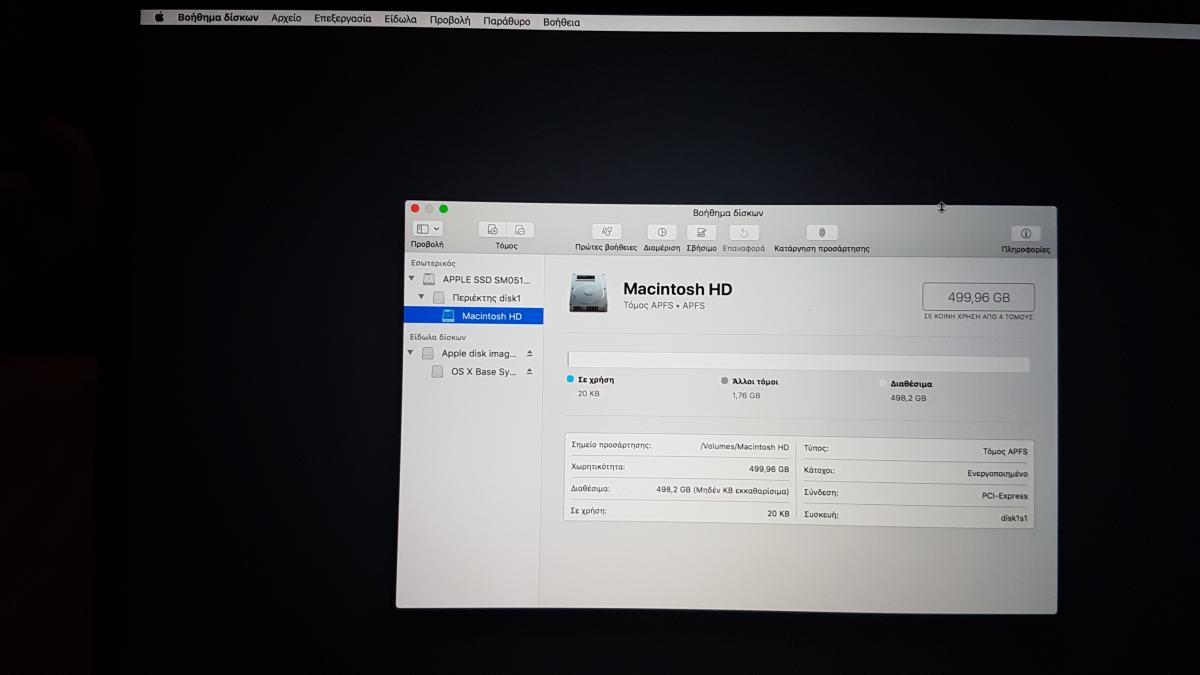1200x675 pixels.
Task: Zoom the Disk Utility window with green button
Action: click(x=443, y=209)
